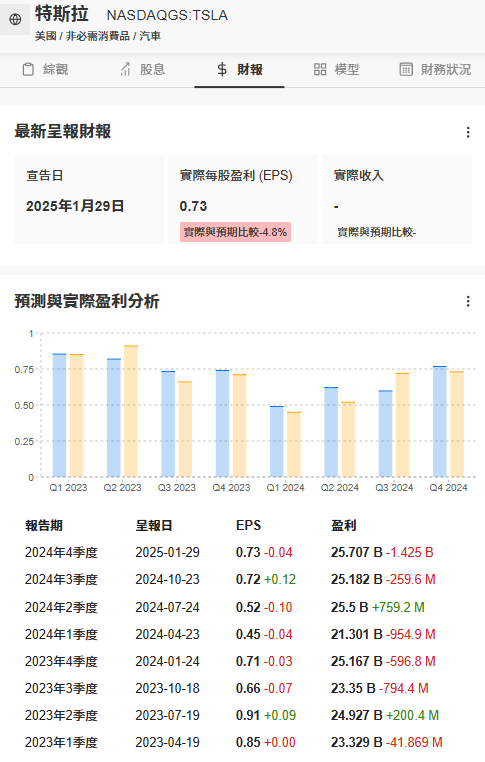The height and width of the screenshot is (762, 485).
Task: Click the 宣告日 2025年1月29日 card
Action: click(89, 199)
